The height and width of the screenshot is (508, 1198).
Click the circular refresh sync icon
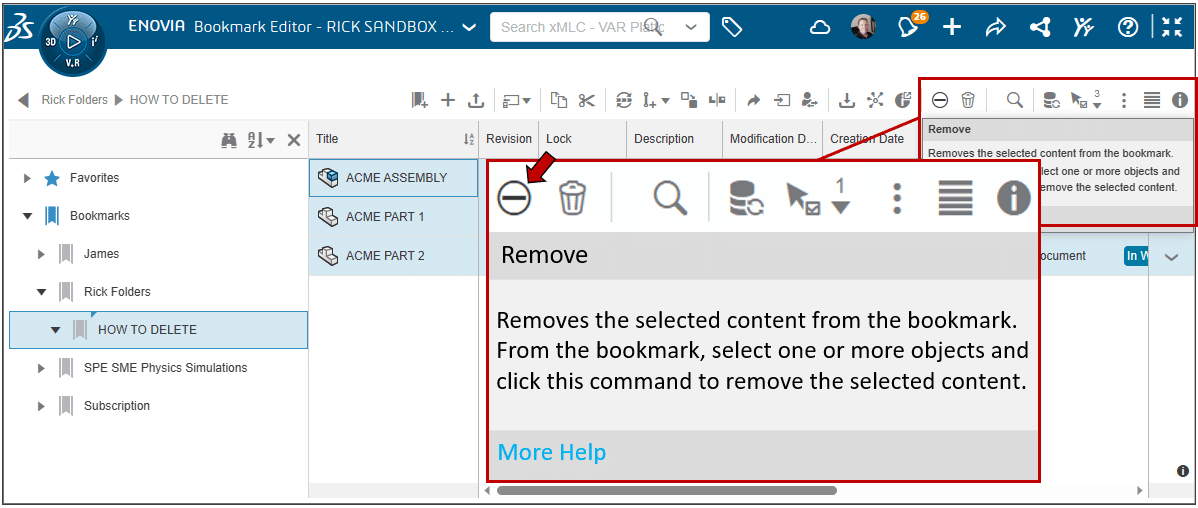point(625,99)
